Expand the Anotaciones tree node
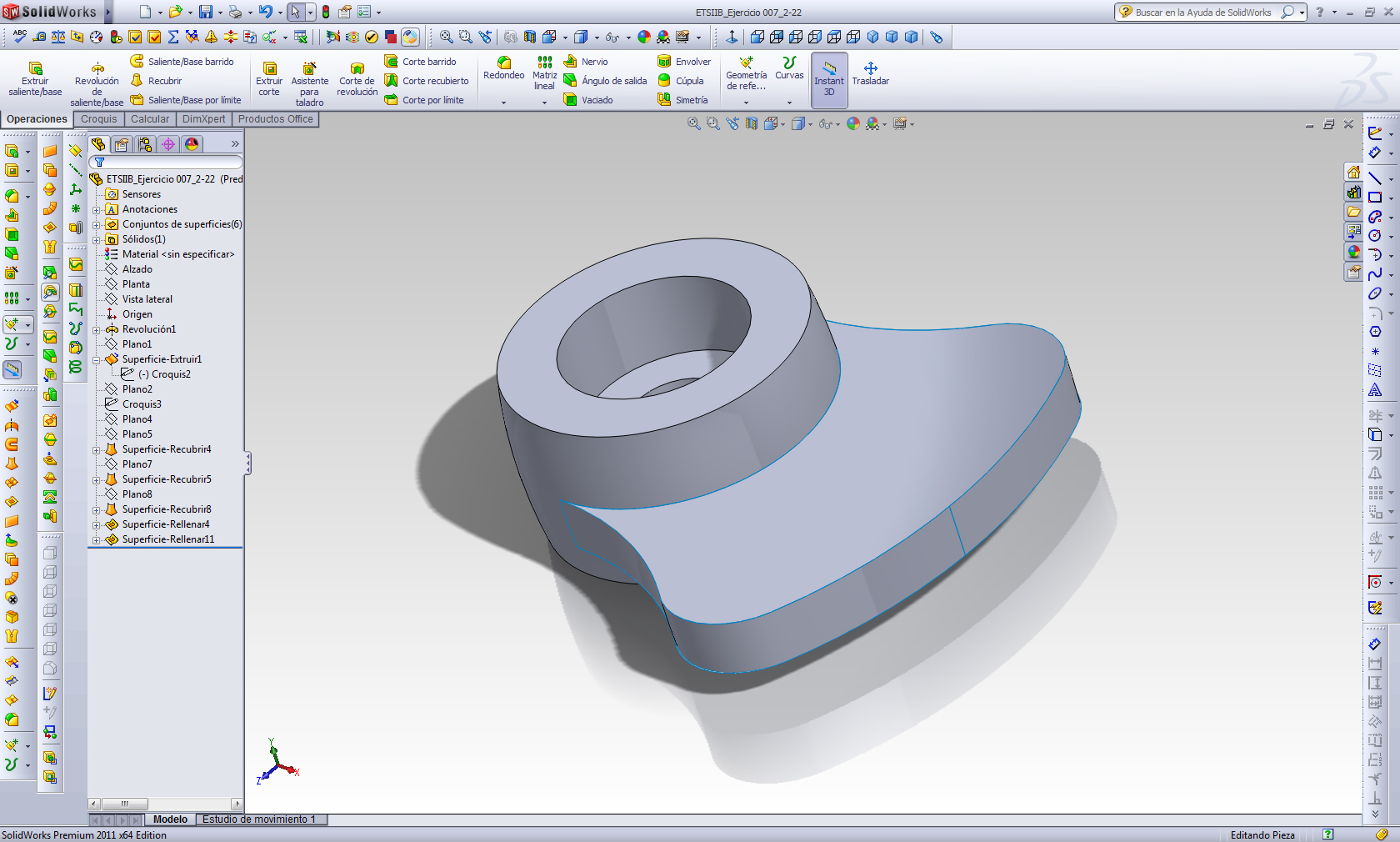 (x=97, y=210)
